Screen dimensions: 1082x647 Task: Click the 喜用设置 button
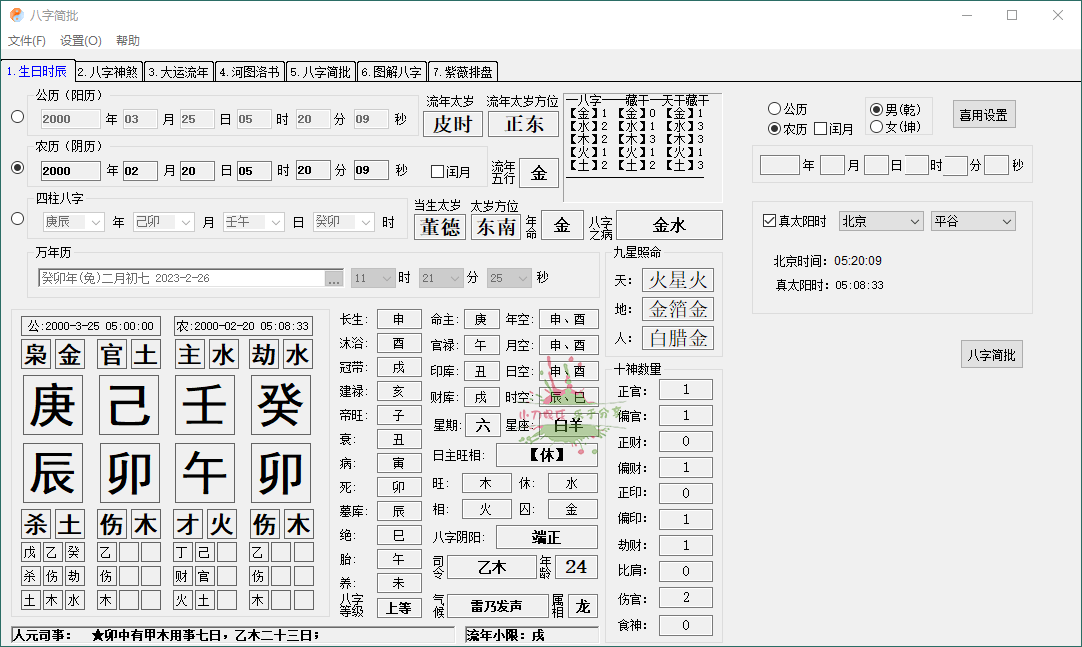[983, 115]
